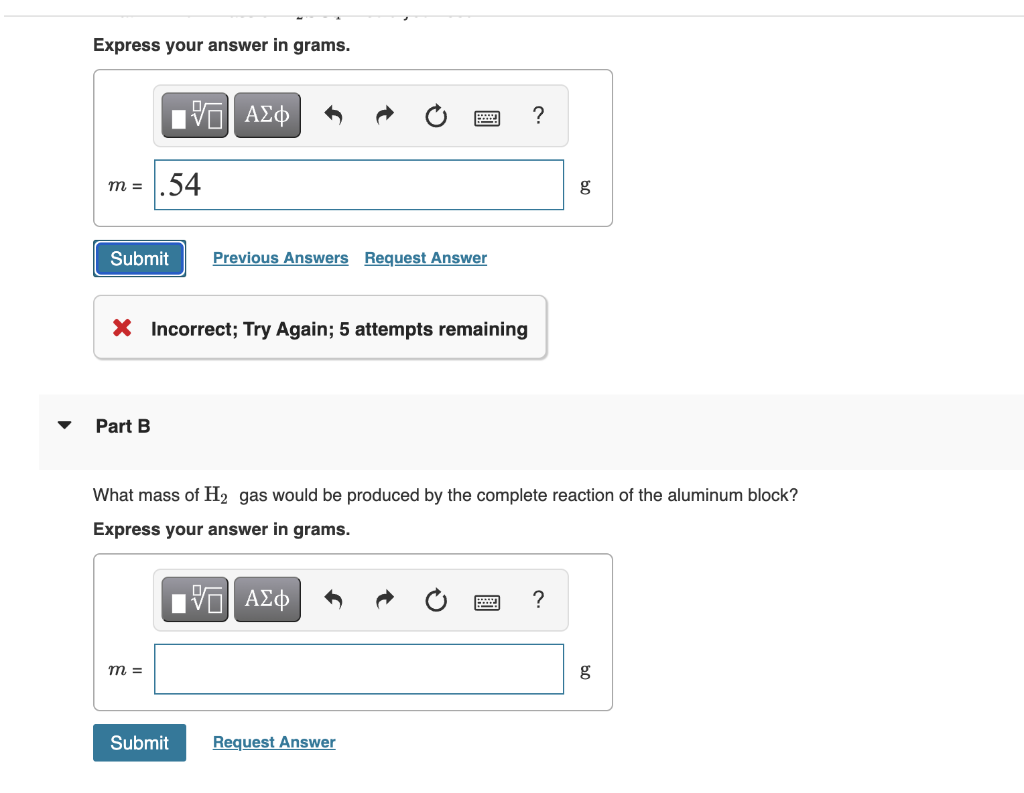
Task: Open Previous Answers for Part A
Action: tap(280, 257)
